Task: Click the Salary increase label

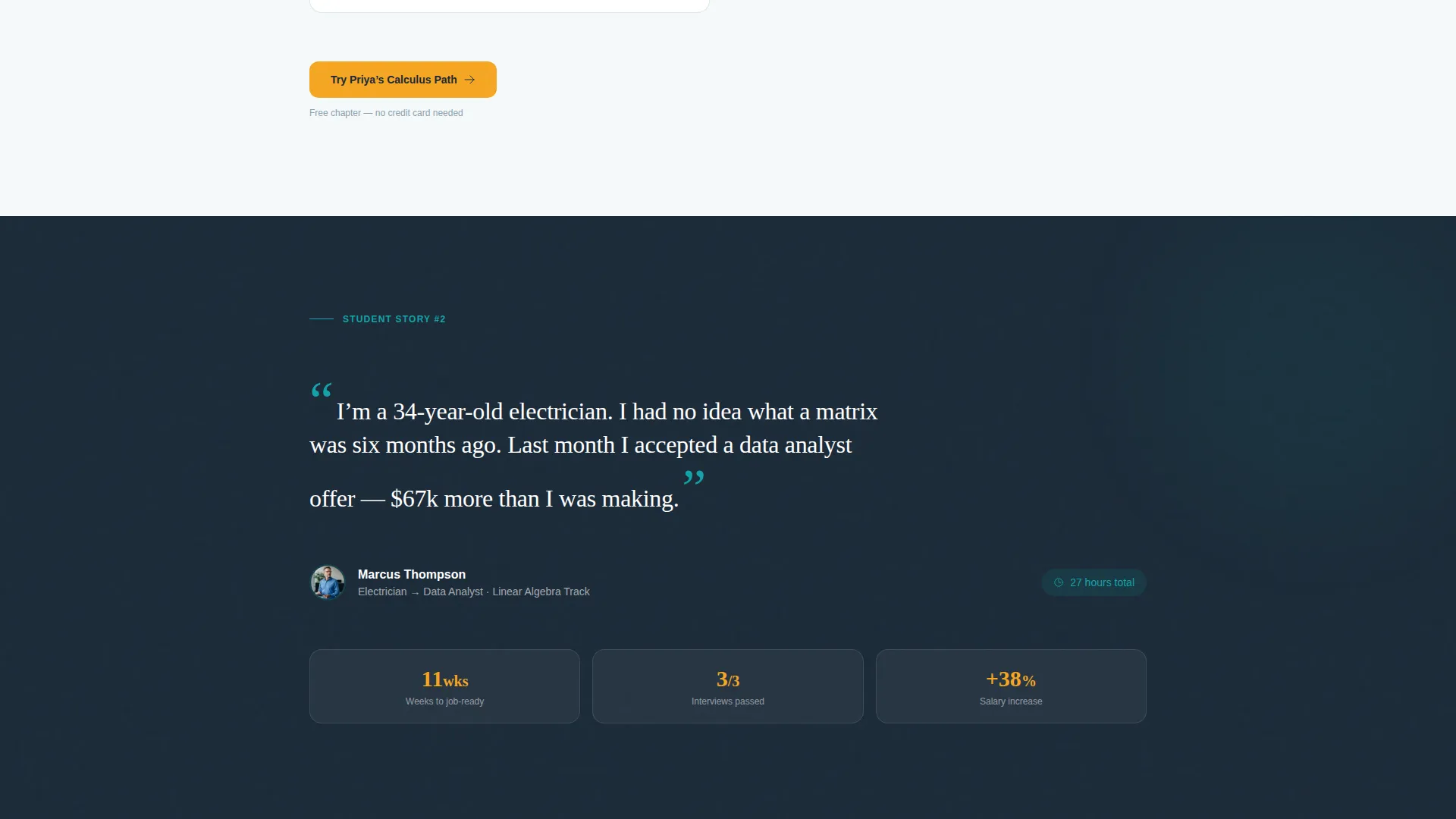Action: (1011, 701)
